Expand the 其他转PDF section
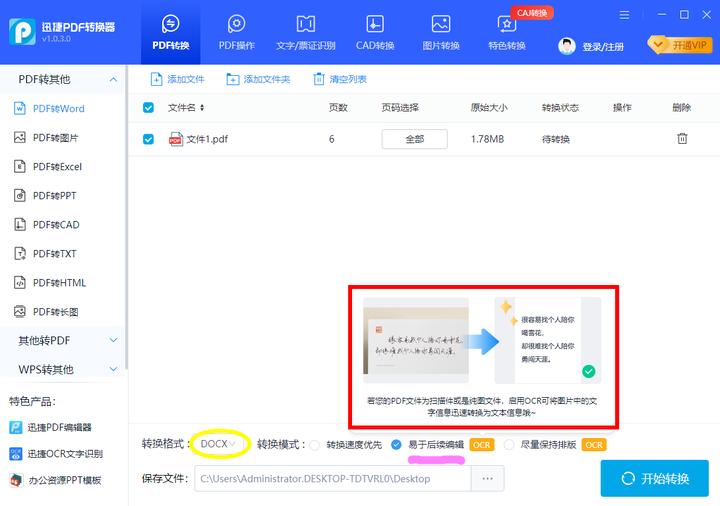Screen dimensions: 720x506 pos(62,340)
